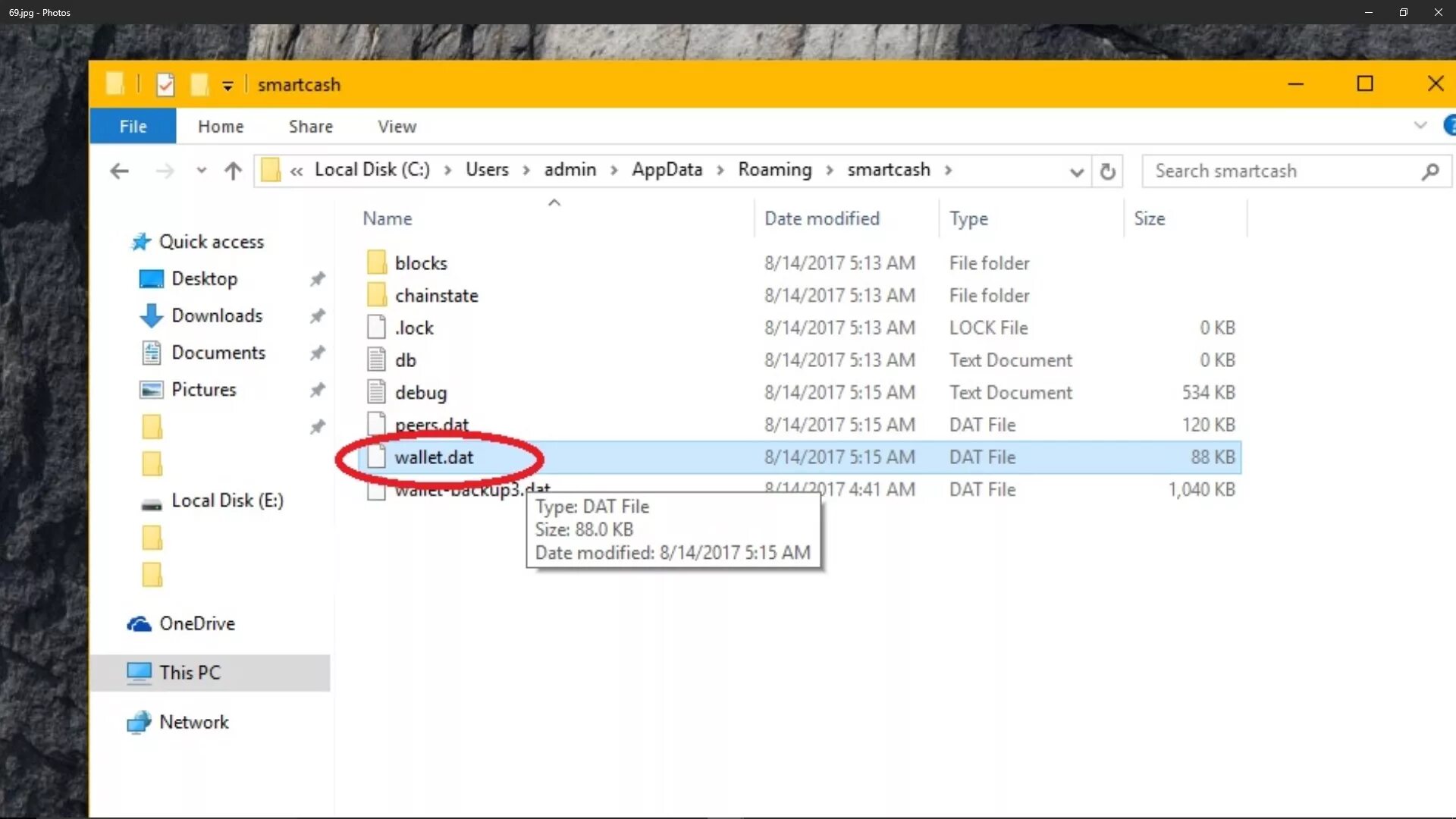Click the search magnifier icon
Viewport: 1456px width, 819px height.
click(x=1429, y=171)
